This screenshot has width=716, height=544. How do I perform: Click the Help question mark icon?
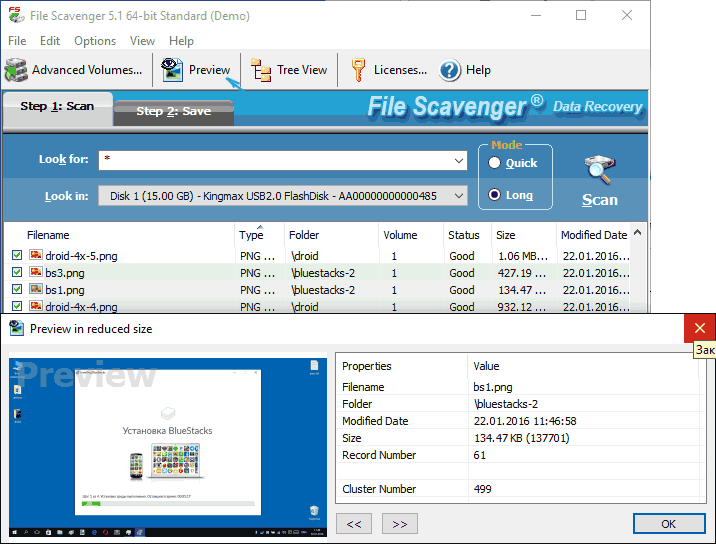click(450, 70)
